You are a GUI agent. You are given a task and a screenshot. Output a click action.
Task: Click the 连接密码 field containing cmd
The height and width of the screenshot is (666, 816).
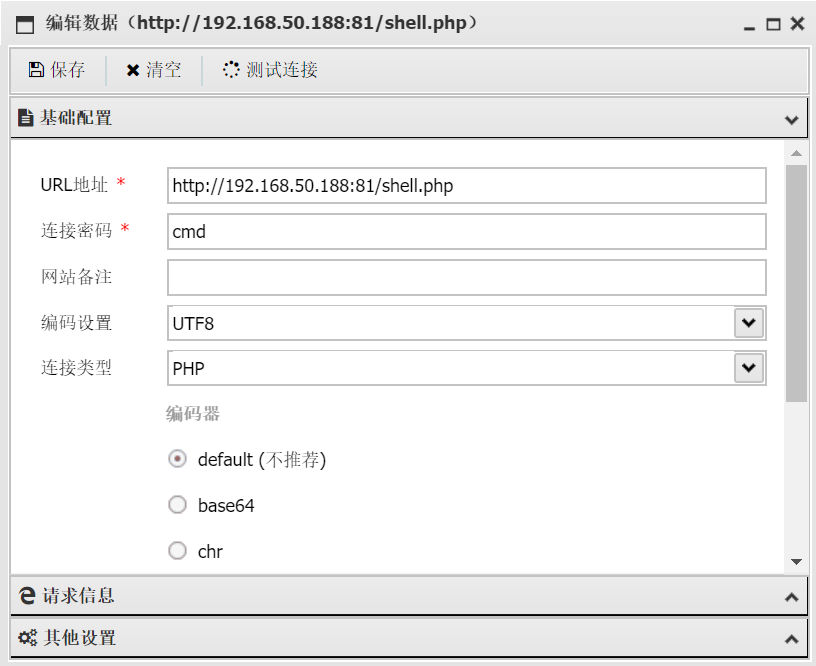(466, 231)
